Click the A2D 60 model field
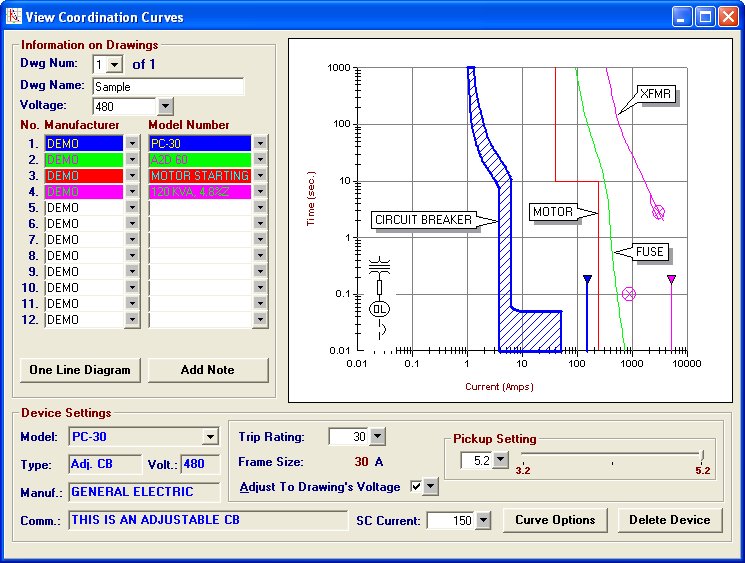This screenshot has width=745, height=563. (x=200, y=159)
